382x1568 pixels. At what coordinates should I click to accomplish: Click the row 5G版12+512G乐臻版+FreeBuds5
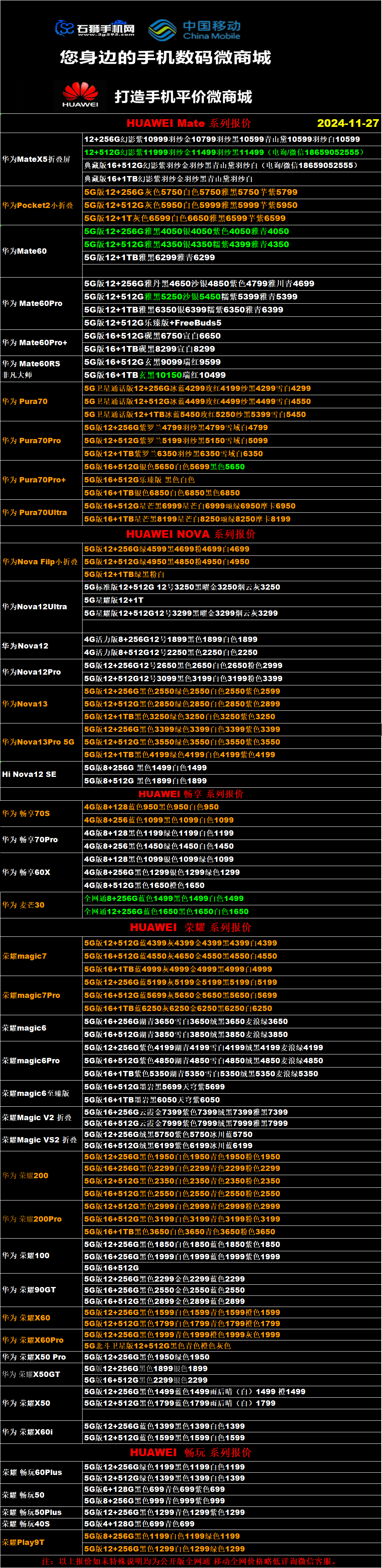click(x=232, y=323)
